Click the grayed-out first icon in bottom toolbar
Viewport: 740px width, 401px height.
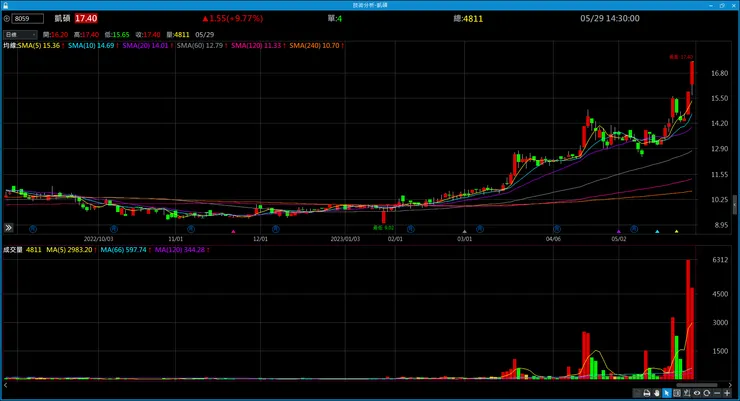(637, 393)
